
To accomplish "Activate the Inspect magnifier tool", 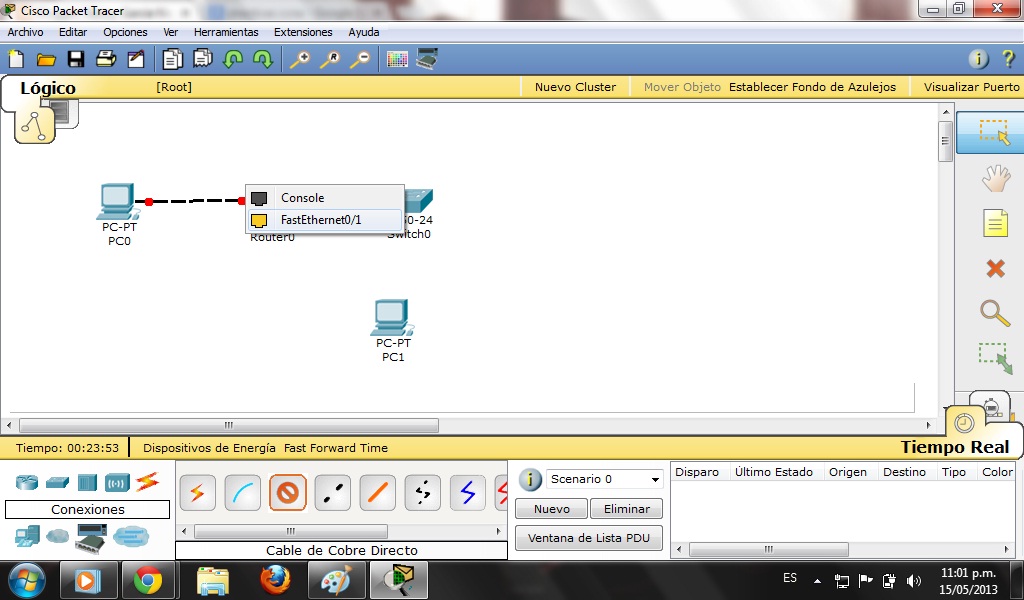I will pyautogui.click(x=995, y=313).
